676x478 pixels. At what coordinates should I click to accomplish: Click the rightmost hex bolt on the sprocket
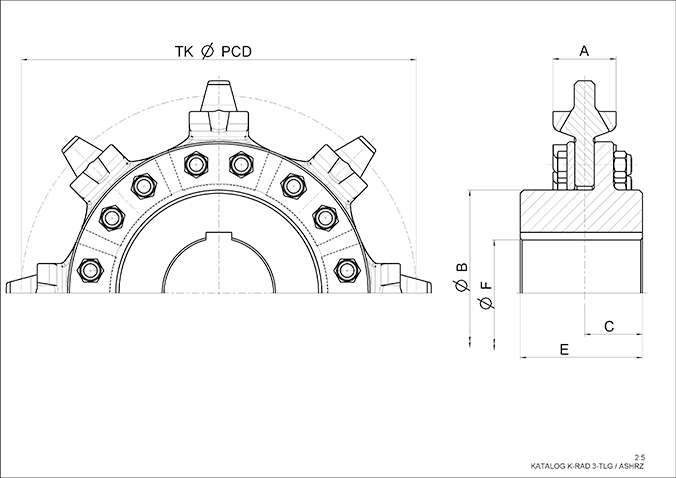tap(347, 269)
